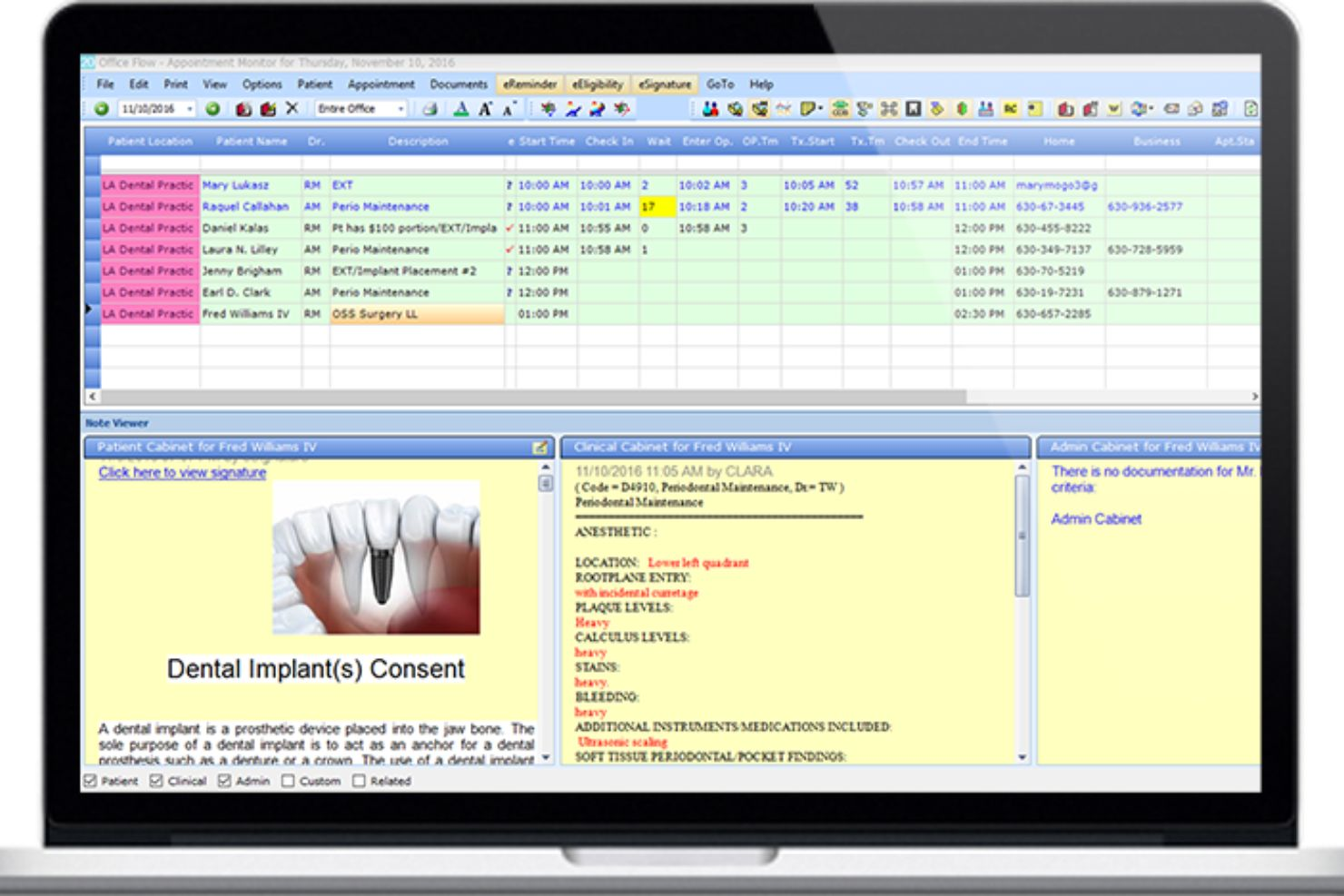Image resolution: width=1344 pixels, height=896 pixels.
Task: Sort by the Patient Name column header
Action: [x=252, y=142]
